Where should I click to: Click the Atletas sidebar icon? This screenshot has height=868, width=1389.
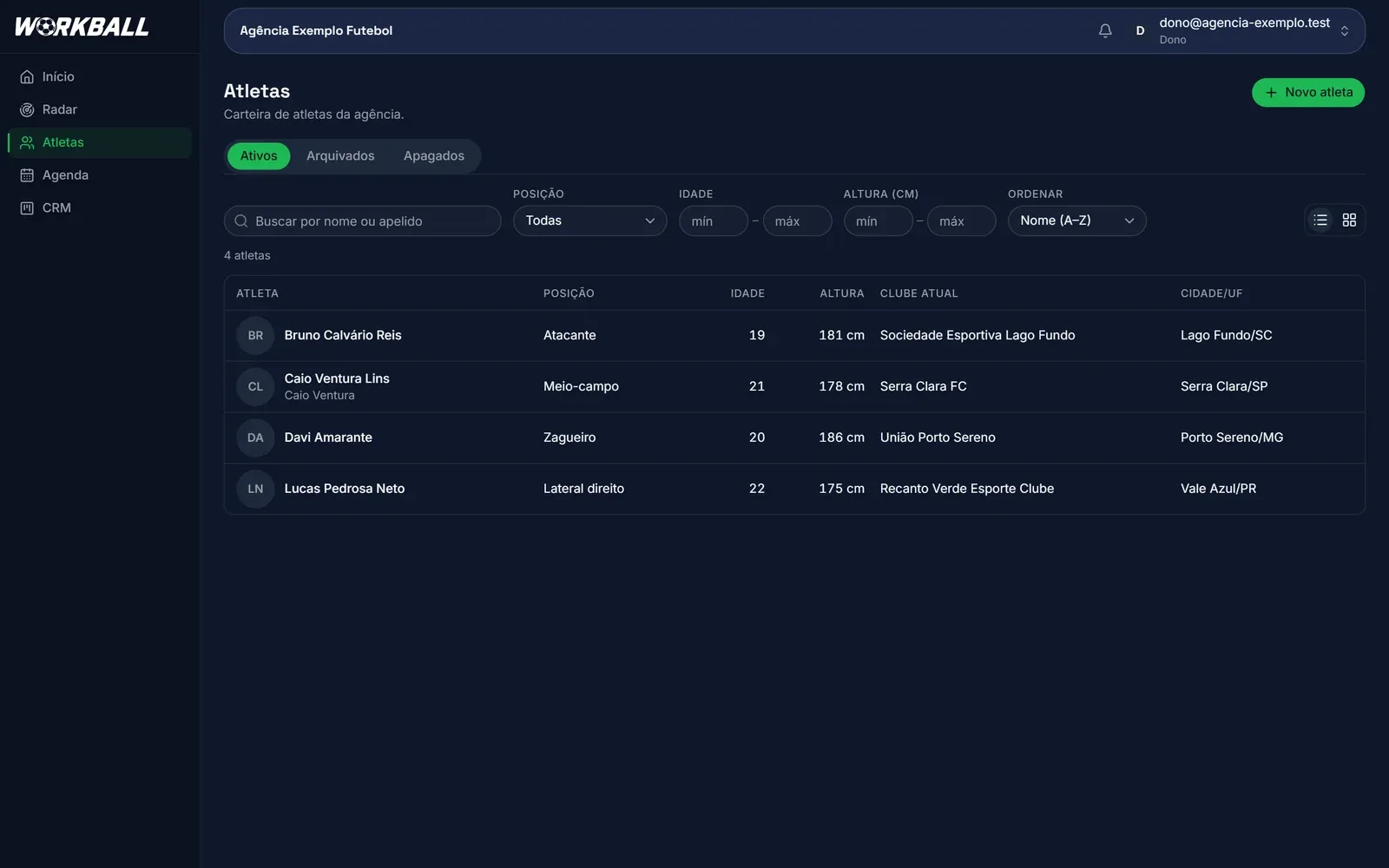tap(27, 143)
